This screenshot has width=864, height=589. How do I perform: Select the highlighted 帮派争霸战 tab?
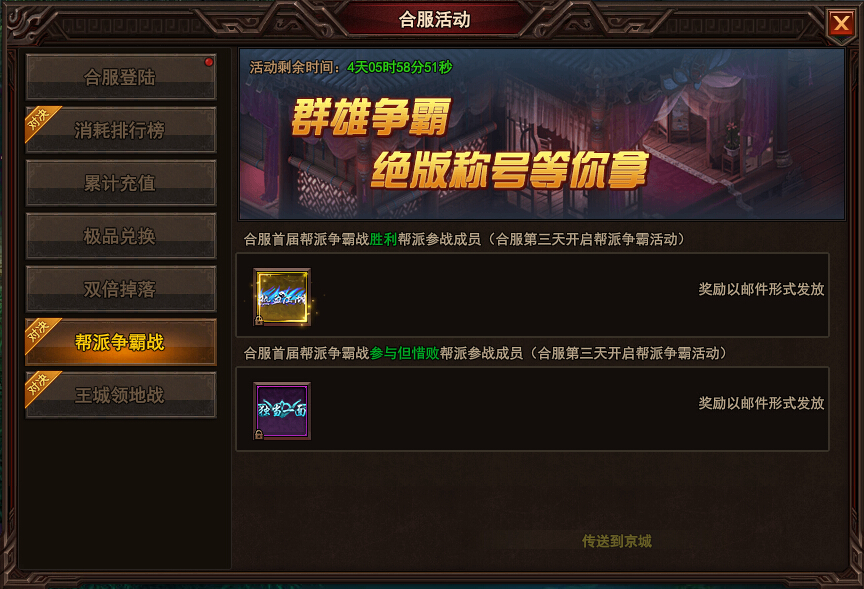(121, 342)
